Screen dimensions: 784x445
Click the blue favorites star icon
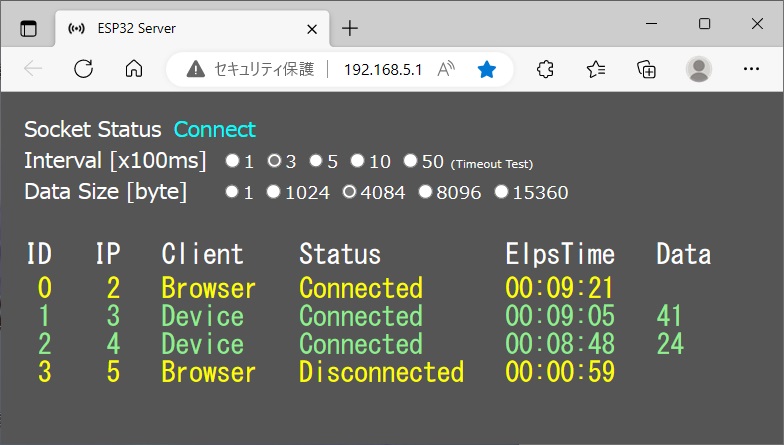click(487, 69)
